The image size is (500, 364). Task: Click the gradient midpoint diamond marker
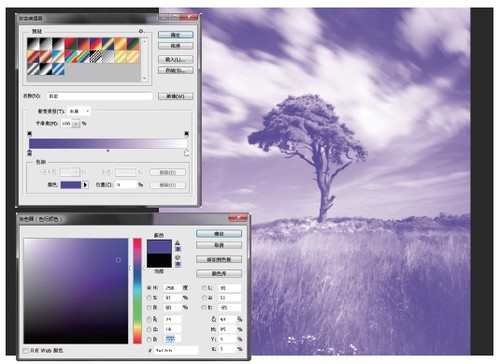point(108,151)
